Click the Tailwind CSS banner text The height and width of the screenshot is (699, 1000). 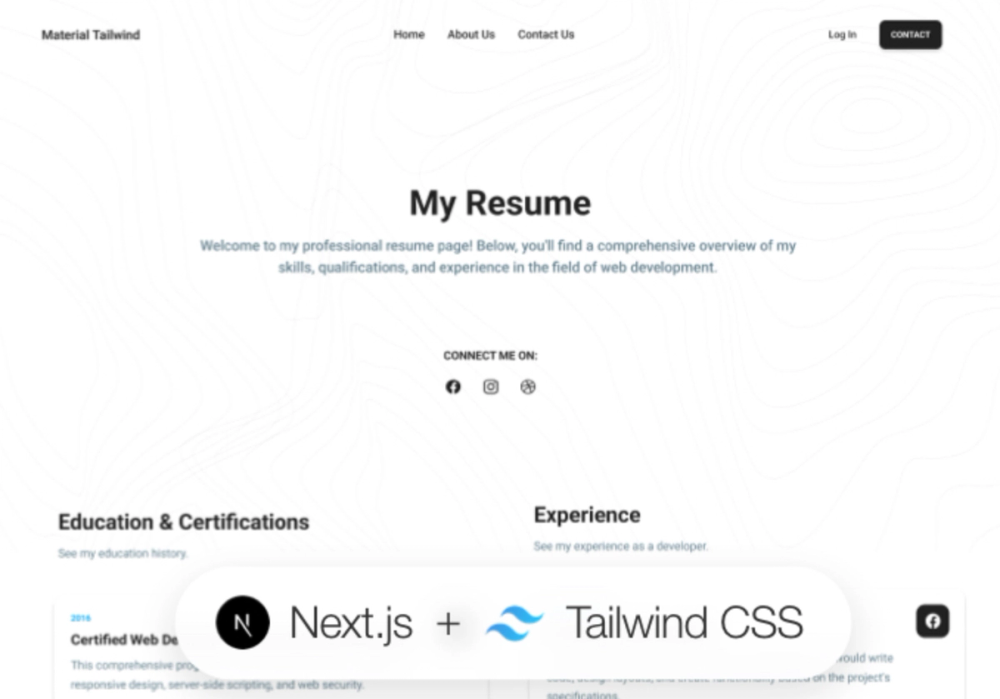coord(684,622)
